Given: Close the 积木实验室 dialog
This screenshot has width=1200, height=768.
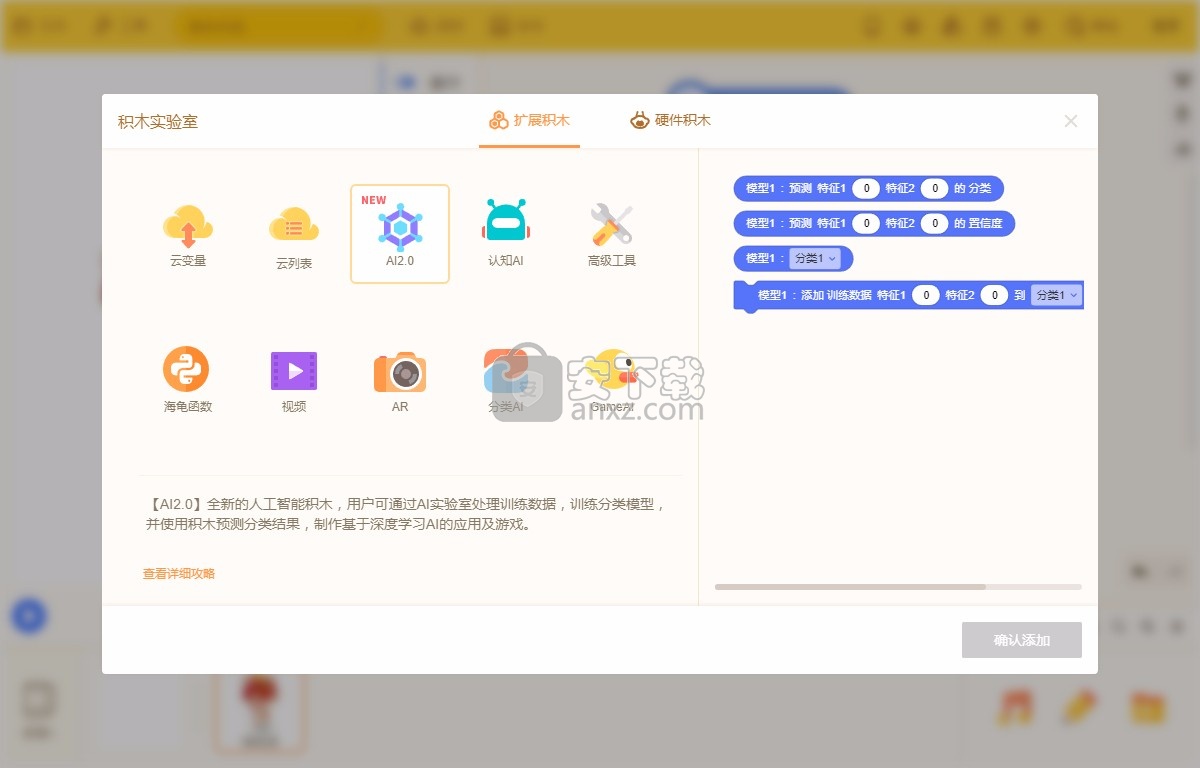Looking at the screenshot, I should click(x=1071, y=121).
